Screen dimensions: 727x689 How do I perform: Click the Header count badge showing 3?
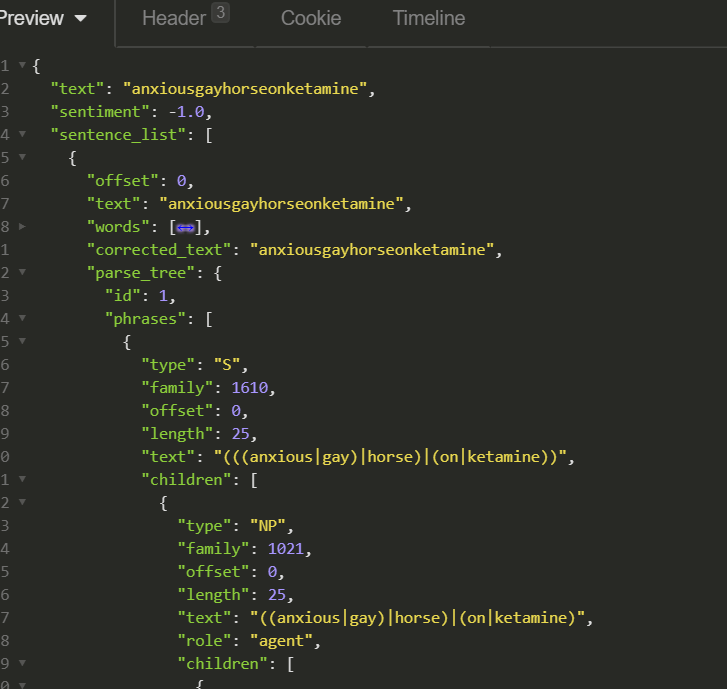tap(220, 13)
